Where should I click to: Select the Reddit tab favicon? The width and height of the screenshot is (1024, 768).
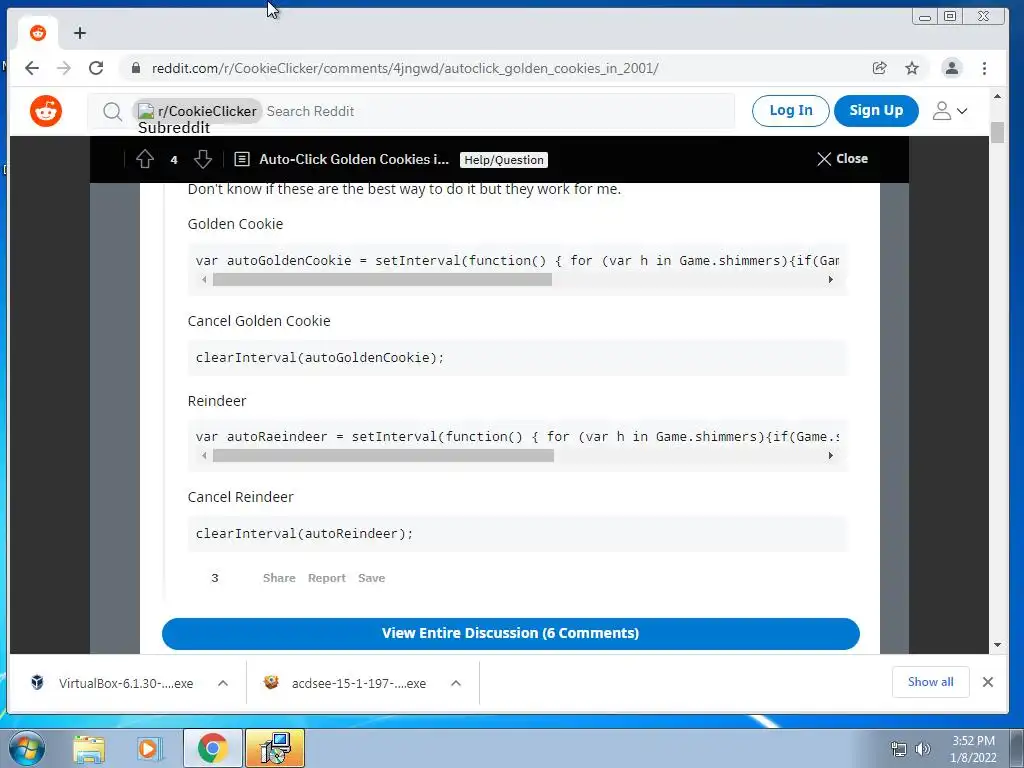click(38, 33)
